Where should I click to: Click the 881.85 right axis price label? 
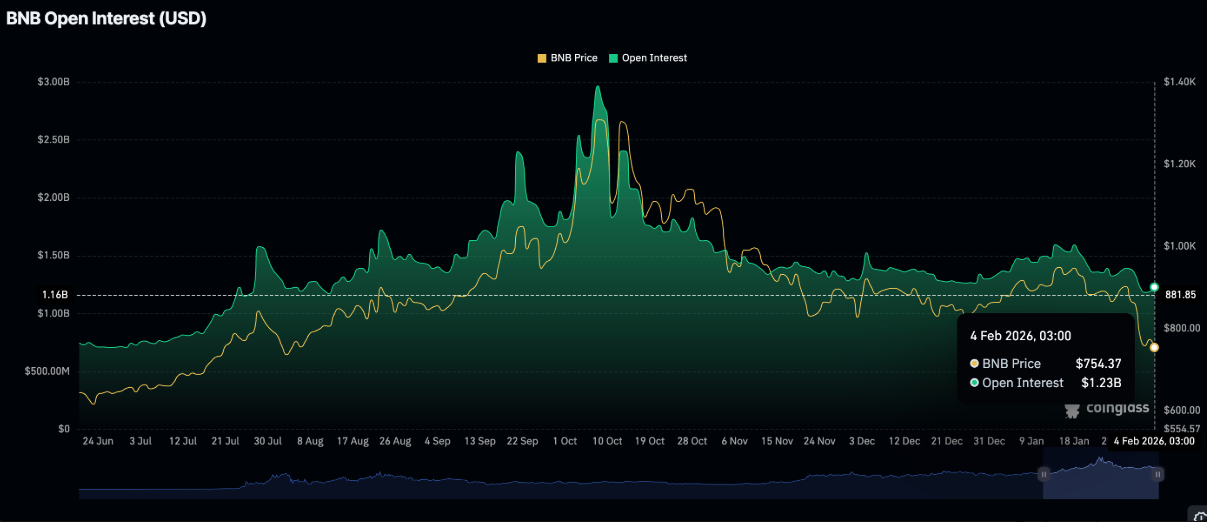point(1180,294)
